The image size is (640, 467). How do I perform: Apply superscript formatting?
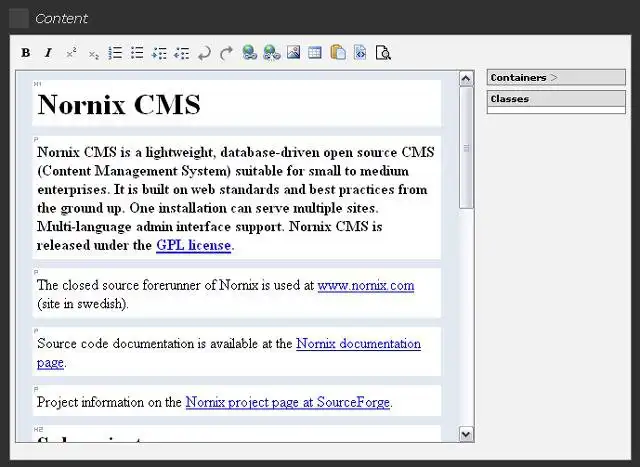(71, 53)
